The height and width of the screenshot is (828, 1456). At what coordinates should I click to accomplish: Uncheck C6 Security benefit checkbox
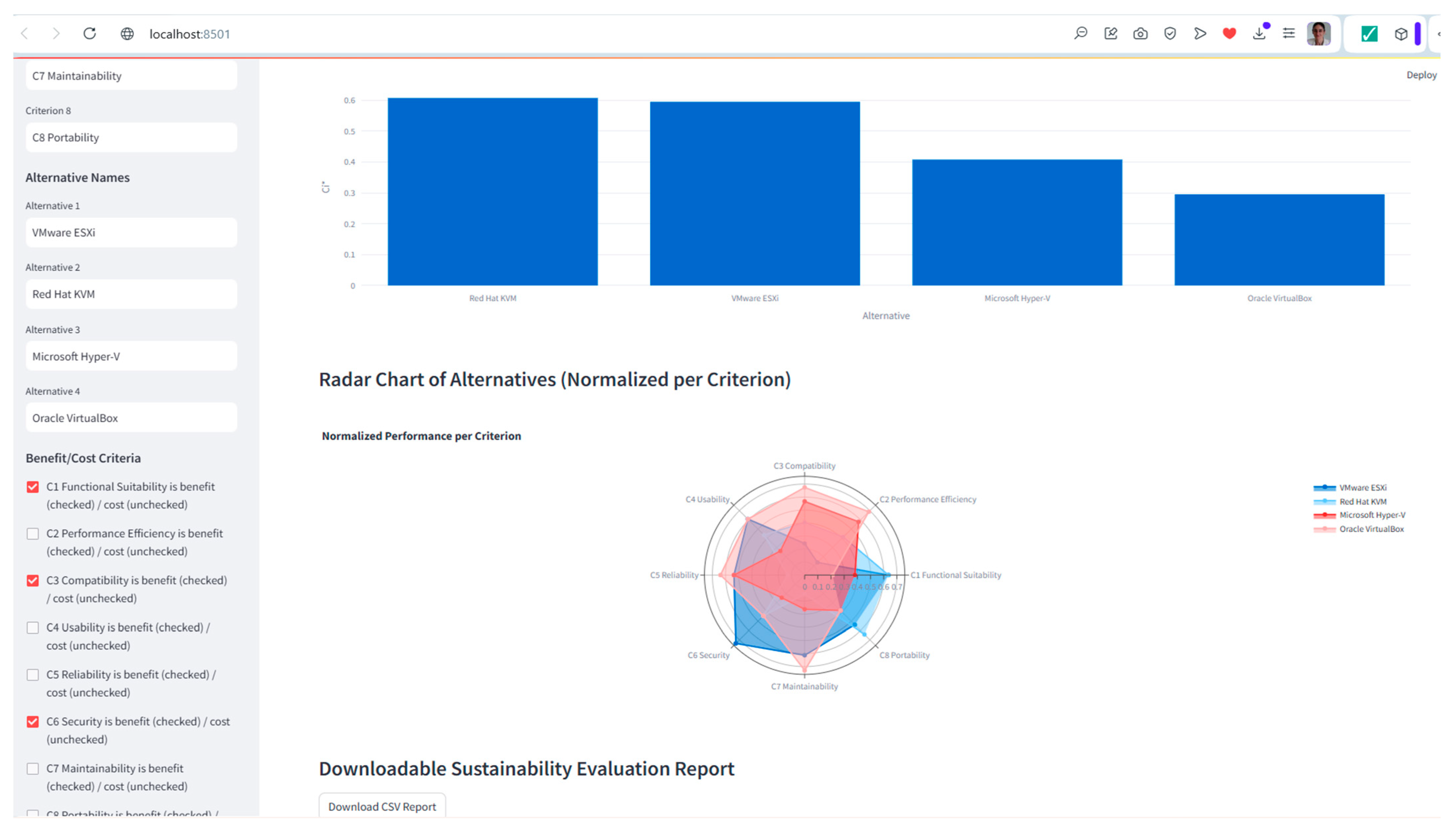click(x=33, y=722)
